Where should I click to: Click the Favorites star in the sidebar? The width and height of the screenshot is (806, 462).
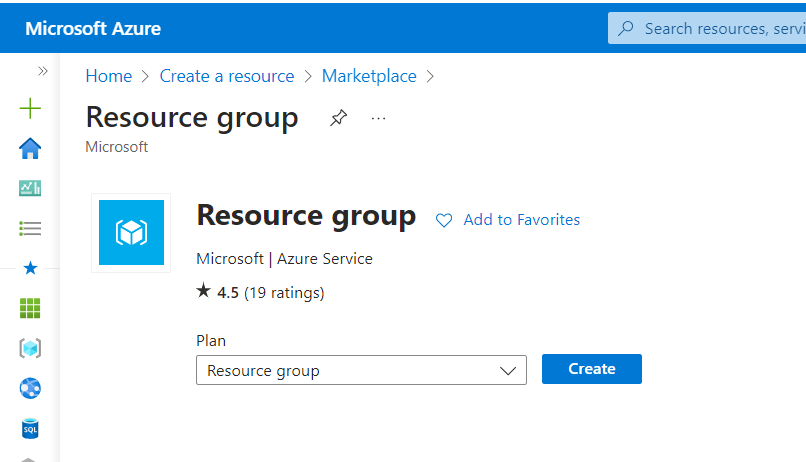pos(30,268)
